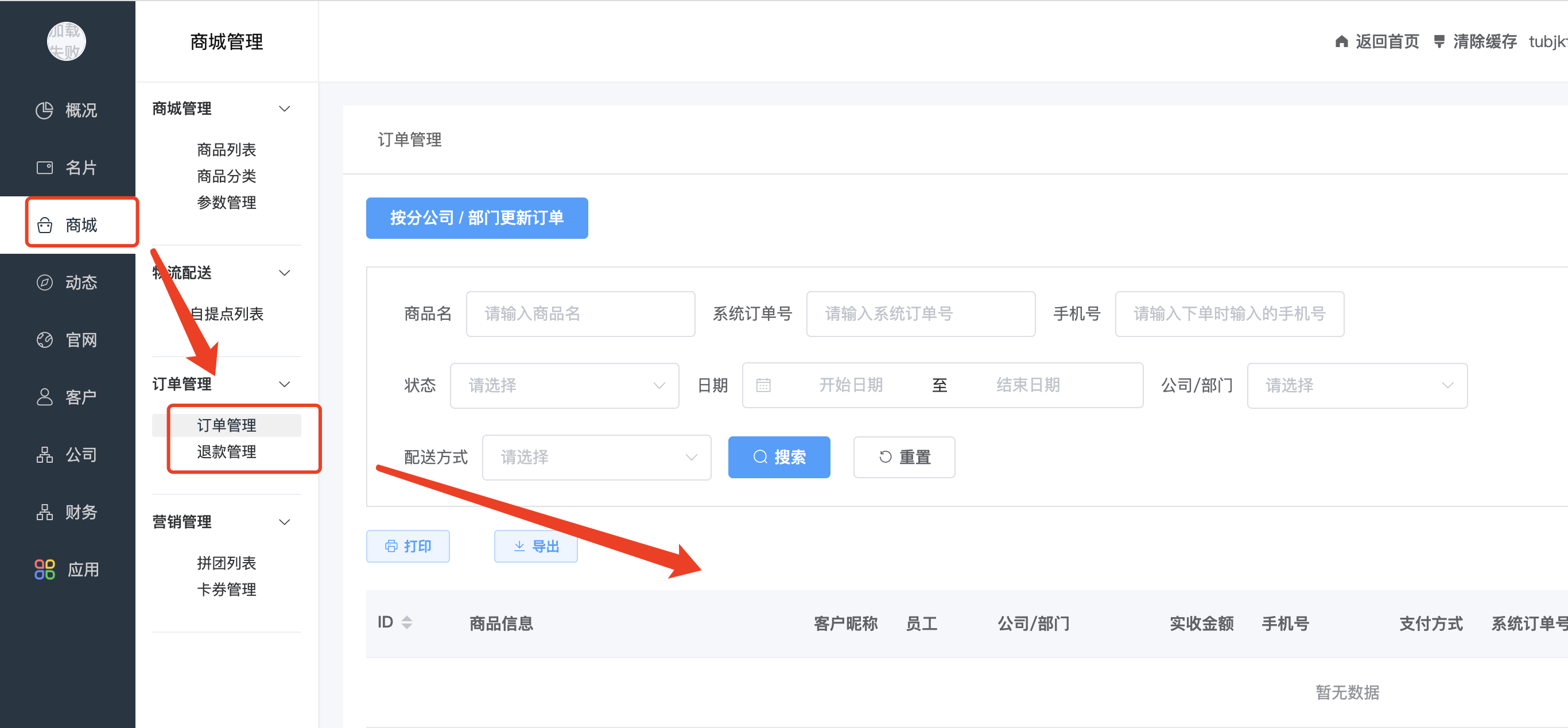Click the tubjk username at top right
This screenshot has height=728, width=1568.
click(x=1548, y=41)
